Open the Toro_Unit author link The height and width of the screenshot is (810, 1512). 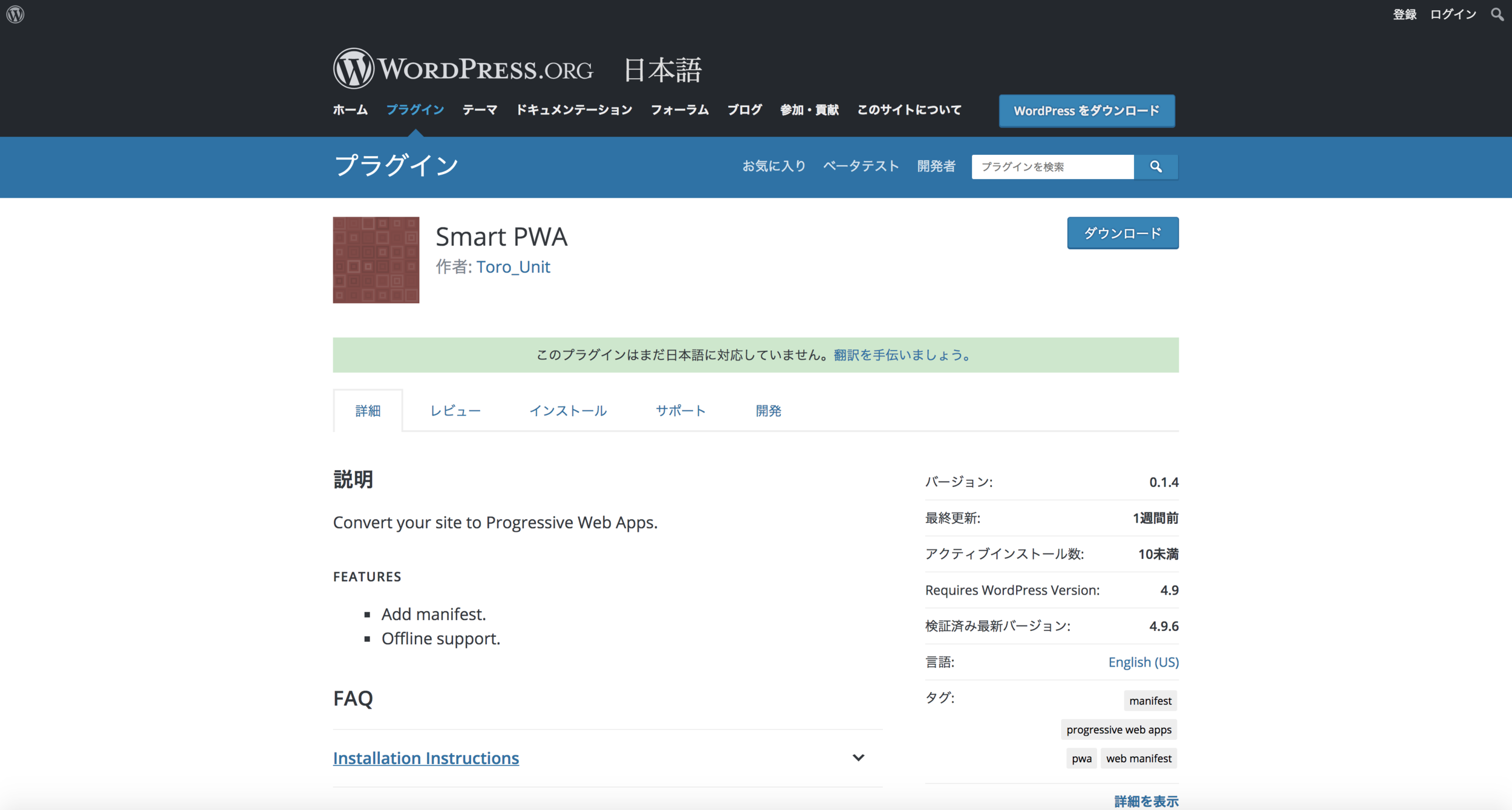tap(513, 267)
